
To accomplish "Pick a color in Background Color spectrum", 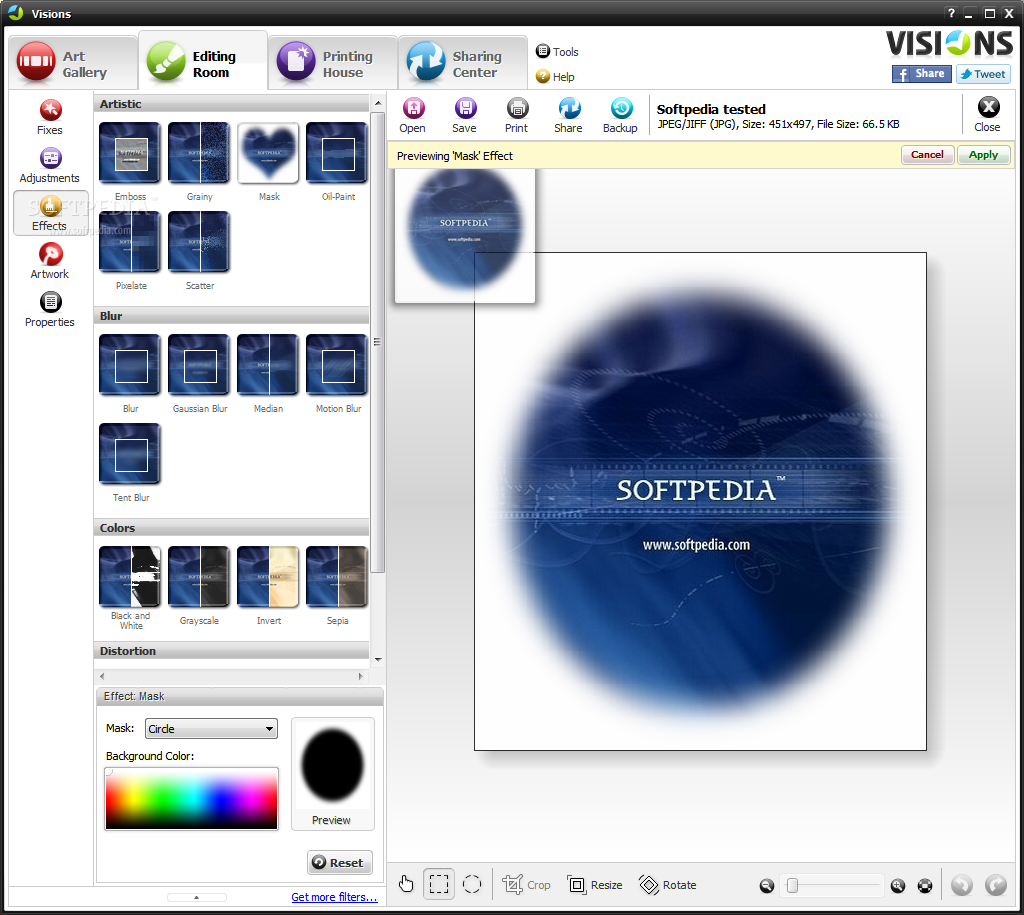I will [191, 799].
